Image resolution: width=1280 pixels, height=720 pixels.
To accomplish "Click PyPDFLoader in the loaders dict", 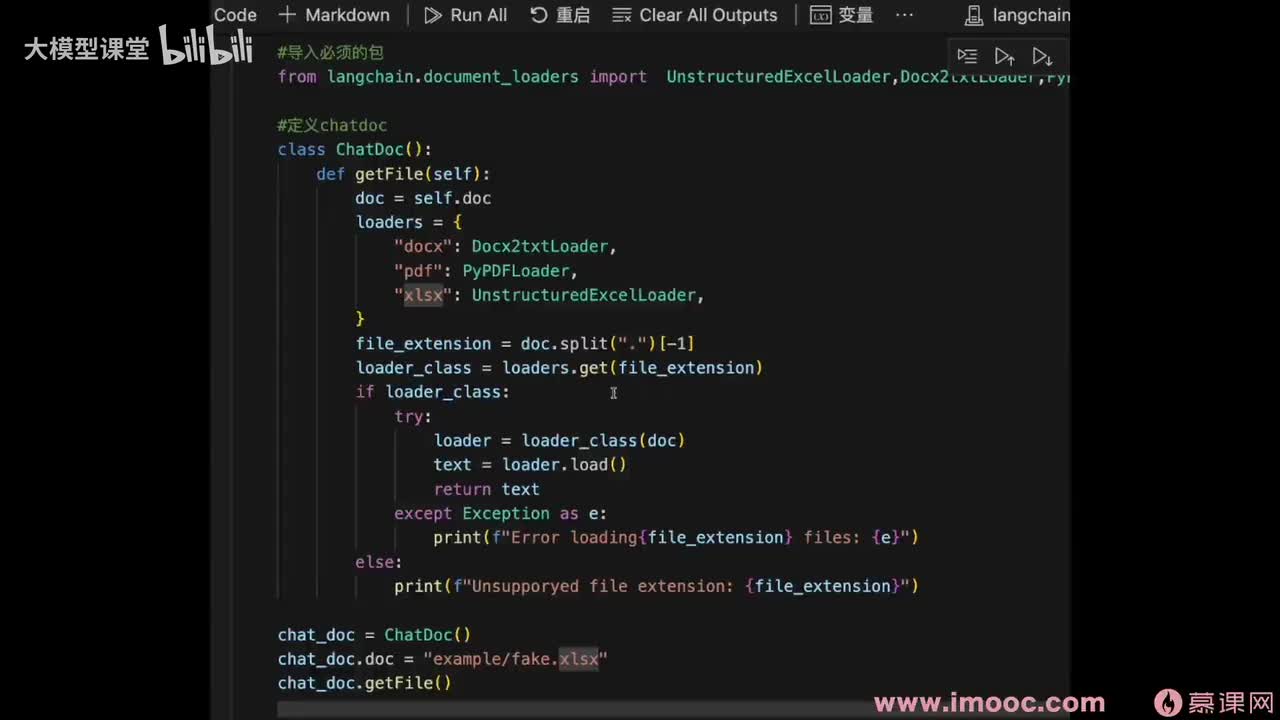I will tap(516, 271).
